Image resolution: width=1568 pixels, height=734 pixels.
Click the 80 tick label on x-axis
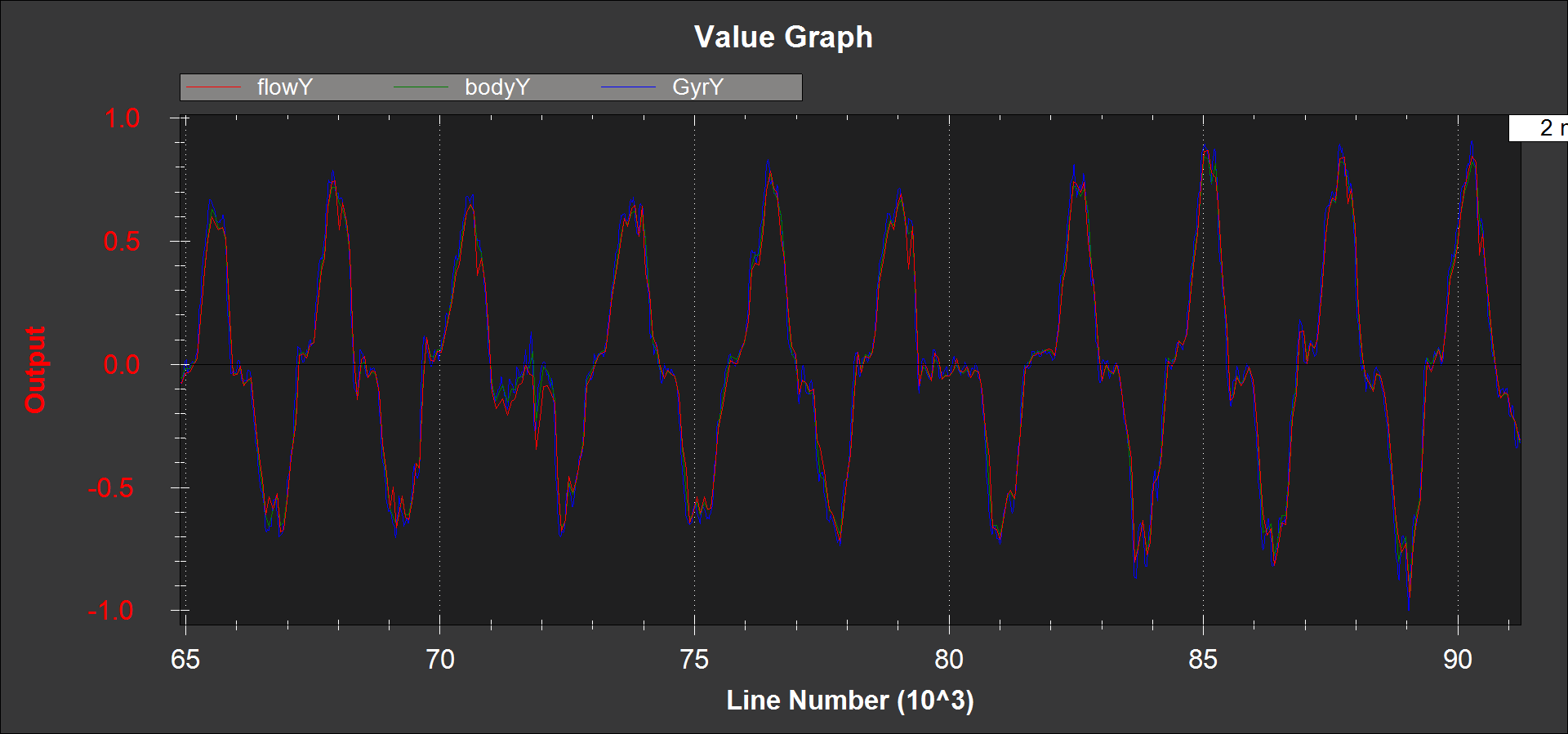click(949, 660)
